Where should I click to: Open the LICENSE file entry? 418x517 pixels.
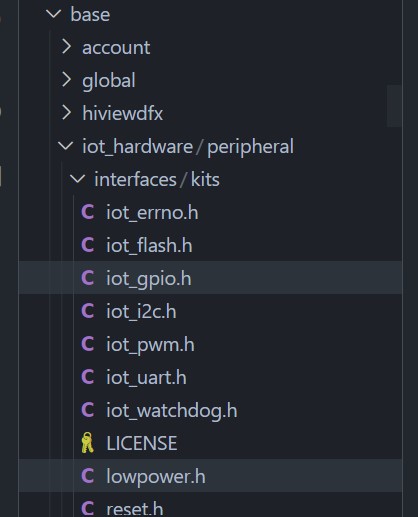[210, 443]
